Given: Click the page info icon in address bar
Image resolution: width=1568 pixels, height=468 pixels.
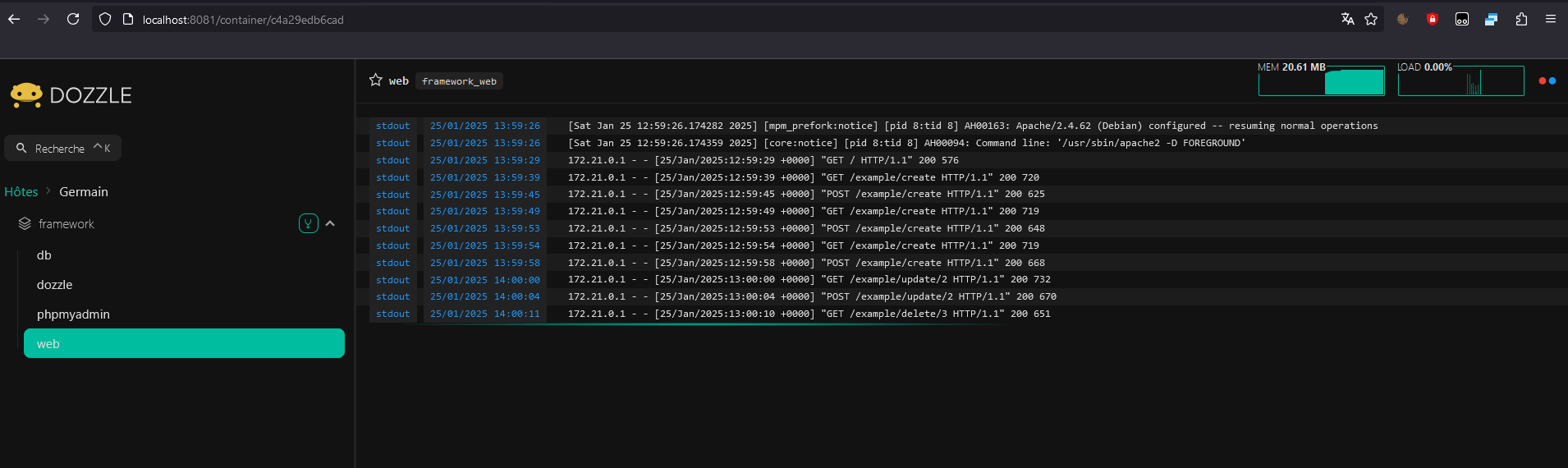Looking at the screenshot, I should (128, 19).
